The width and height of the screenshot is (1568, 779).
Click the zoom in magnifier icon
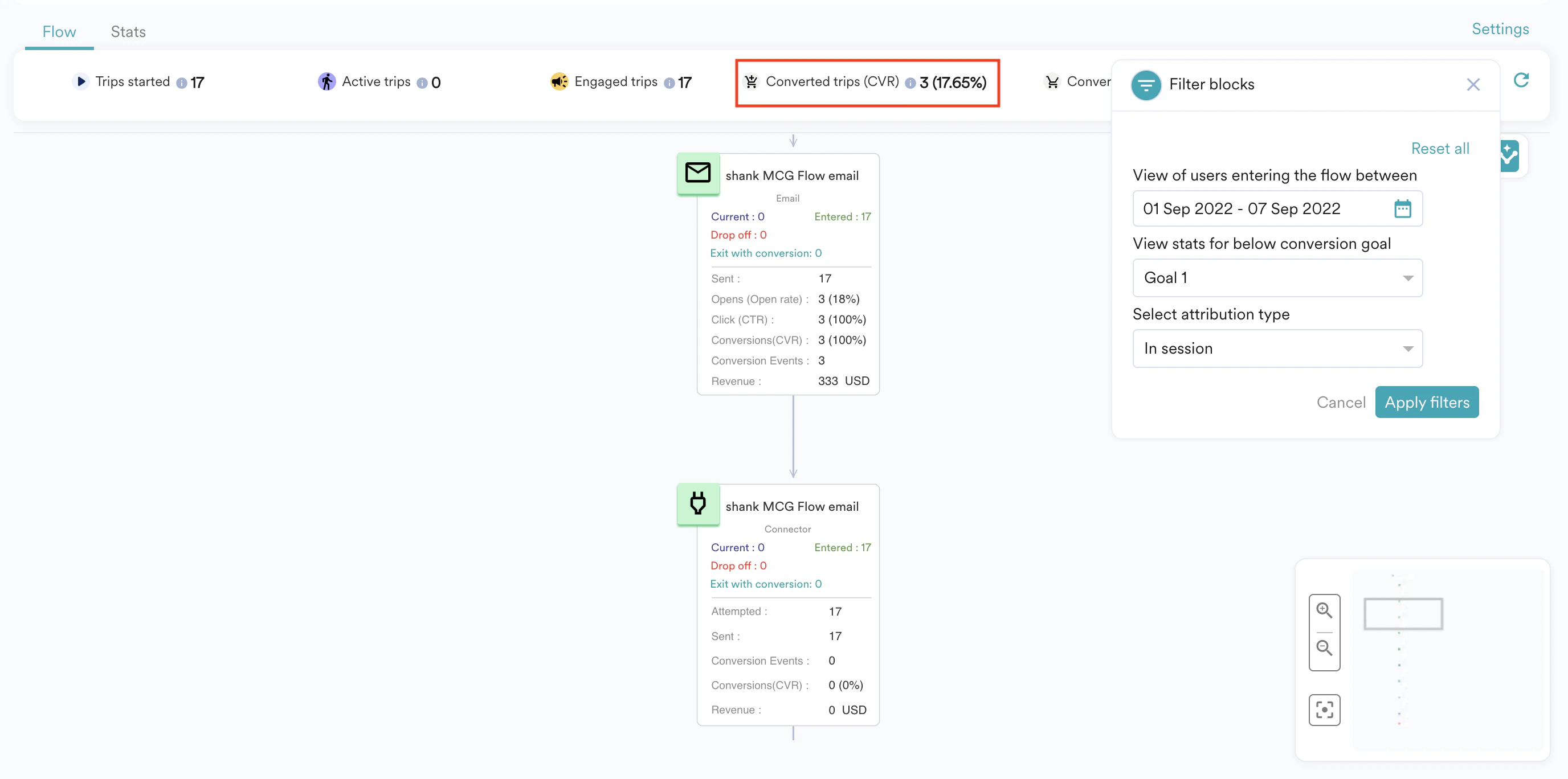(x=1324, y=610)
